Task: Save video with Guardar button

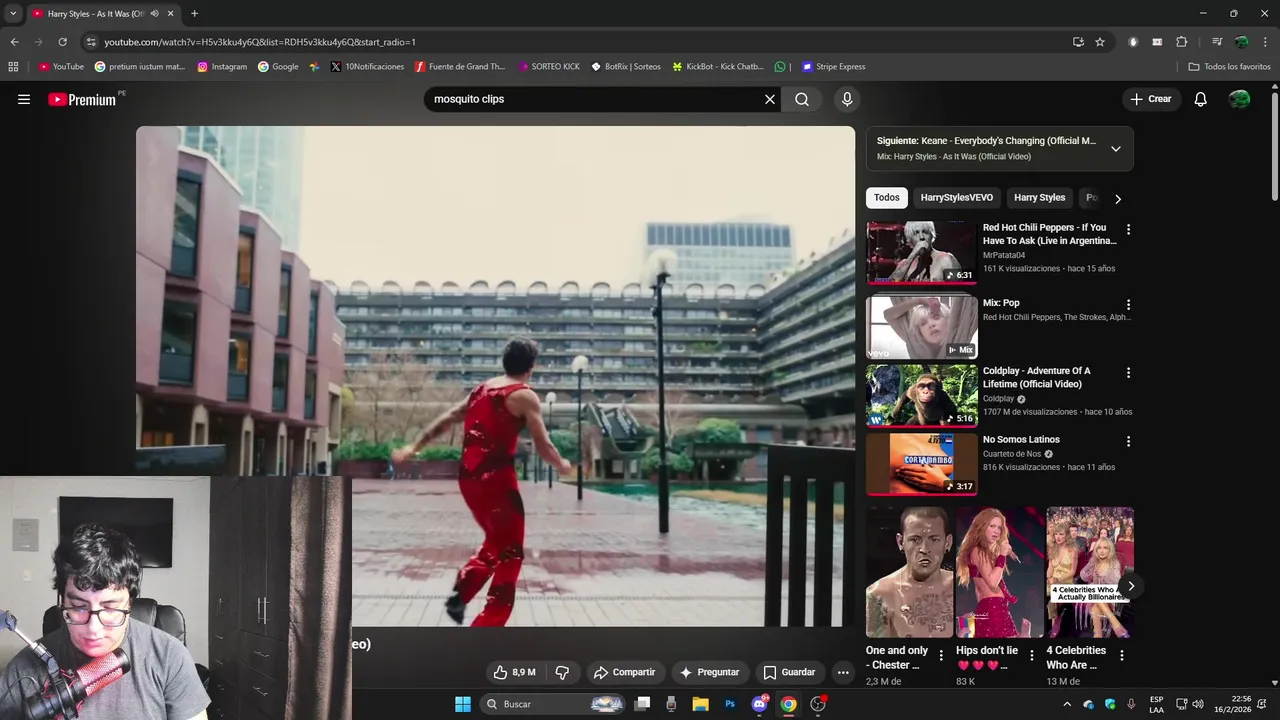Action: tap(789, 672)
